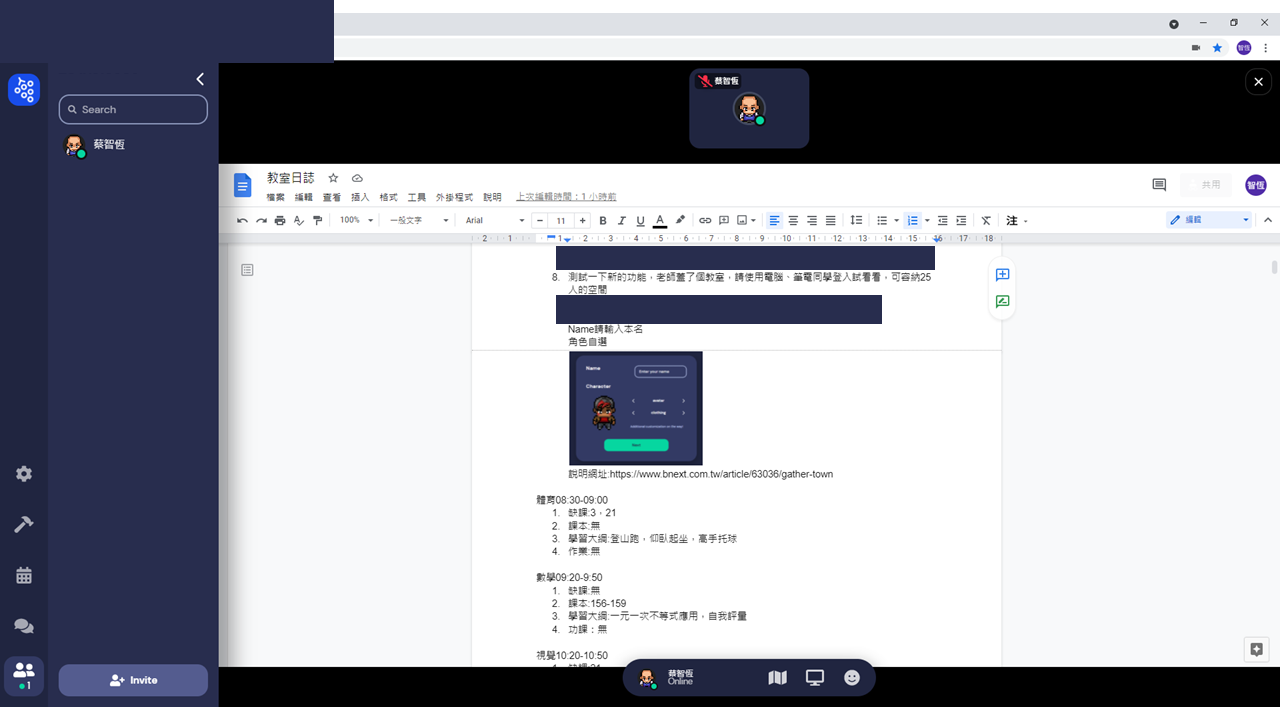This screenshot has width=1280, height=707.
Task: Redo the last edit
Action: [x=261, y=220]
